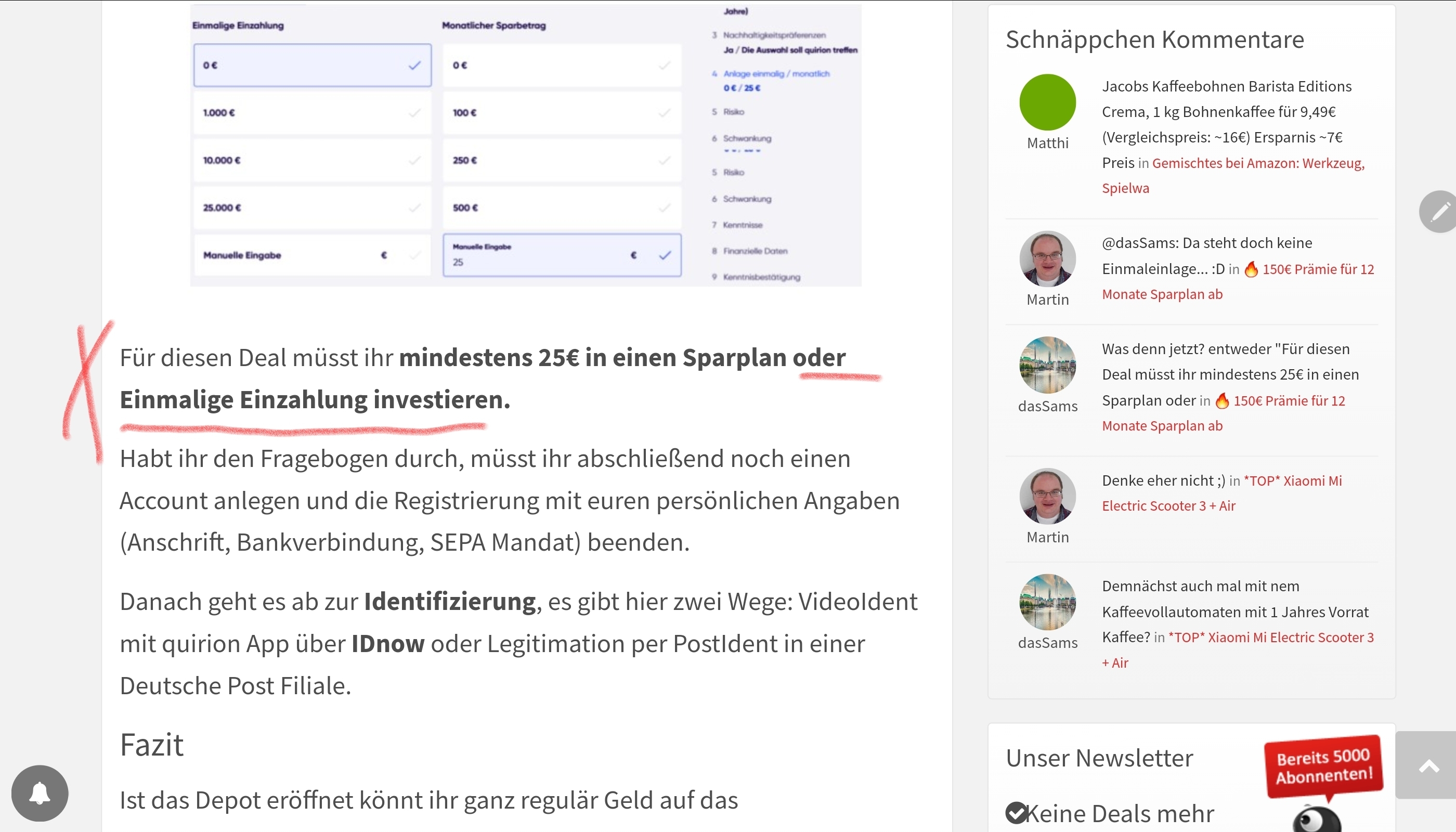The width and height of the screenshot is (1456, 832).
Task: Click Martin's avatar beside 'Denke eher nicht'
Action: (1047, 496)
